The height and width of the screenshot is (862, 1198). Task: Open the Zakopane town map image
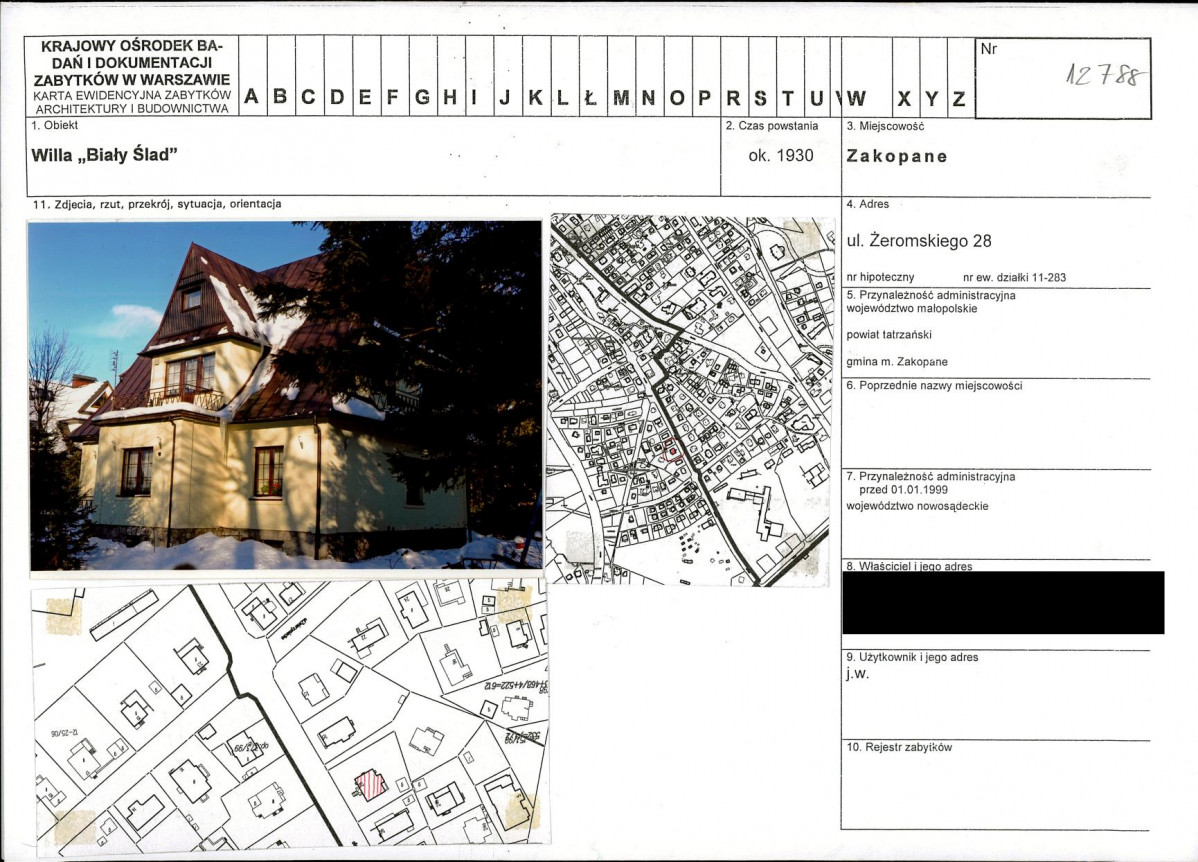[691, 399]
